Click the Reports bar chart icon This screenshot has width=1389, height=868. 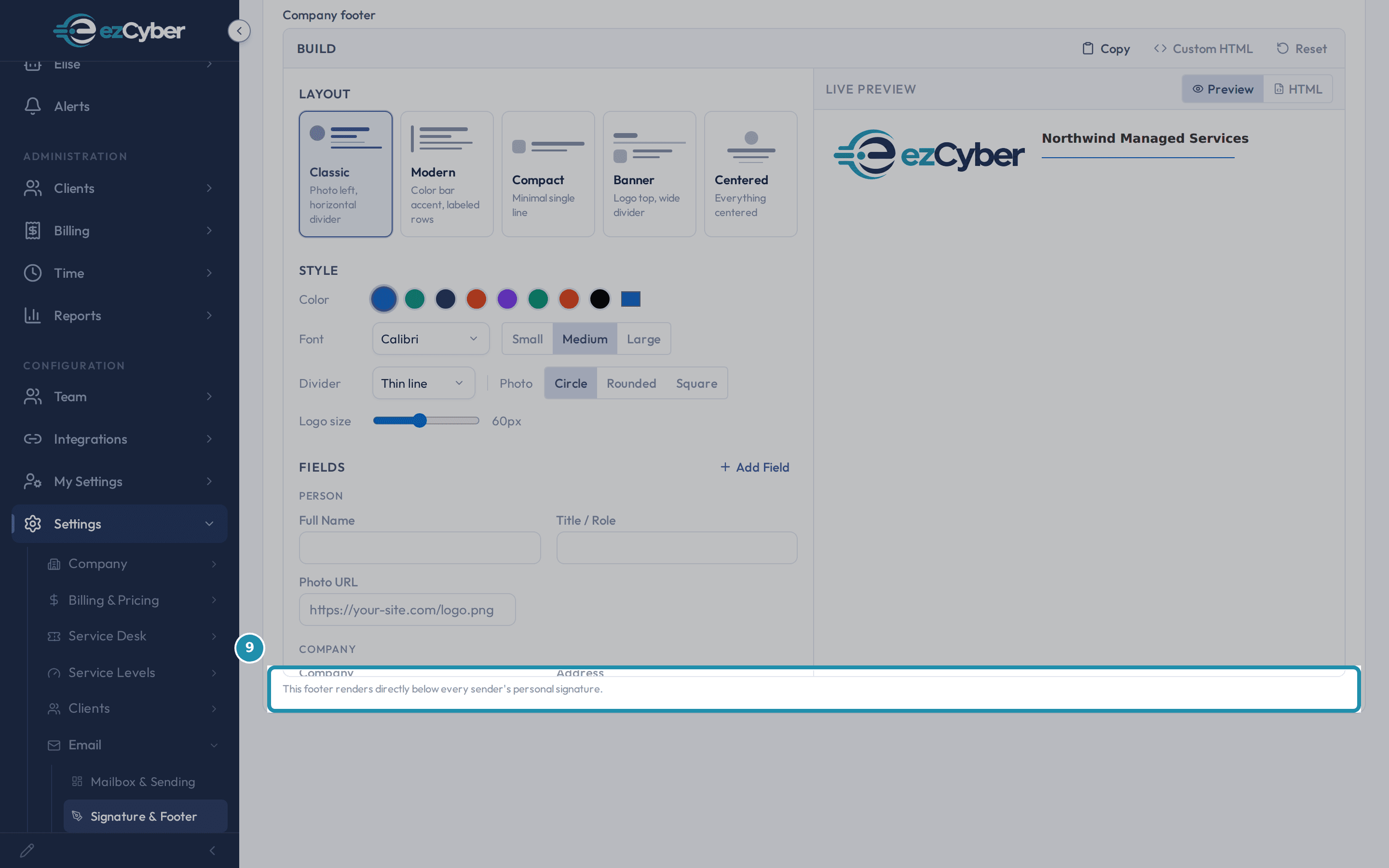pos(33,316)
